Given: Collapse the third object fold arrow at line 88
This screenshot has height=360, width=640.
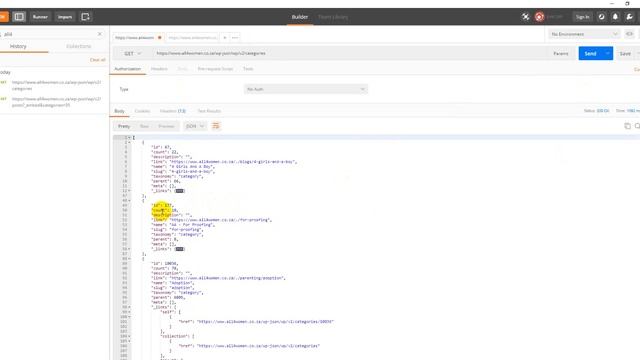Looking at the screenshot, I should pyautogui.click(x=129, y=259).
